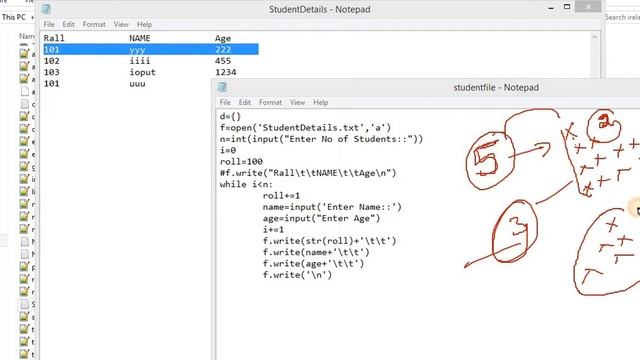Viewport: 640px width, 360px height.
Task: Click the commented '#f.write' header line
Action: 308,173
